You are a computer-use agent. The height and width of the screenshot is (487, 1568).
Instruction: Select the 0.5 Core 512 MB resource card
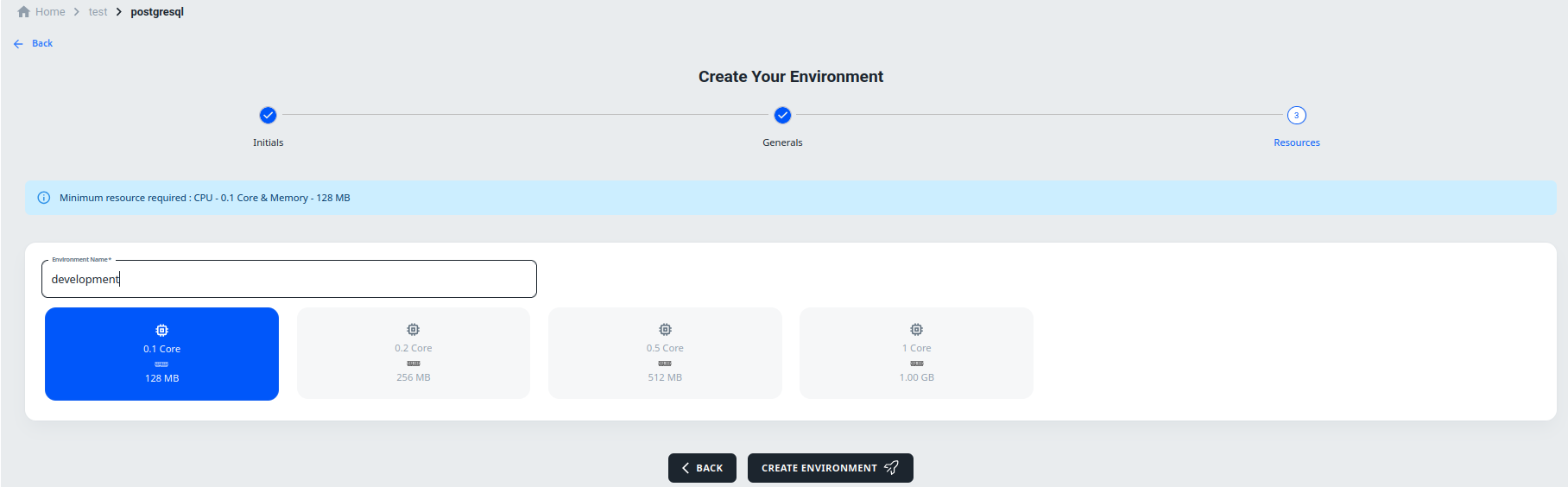[x=665, y=353]
